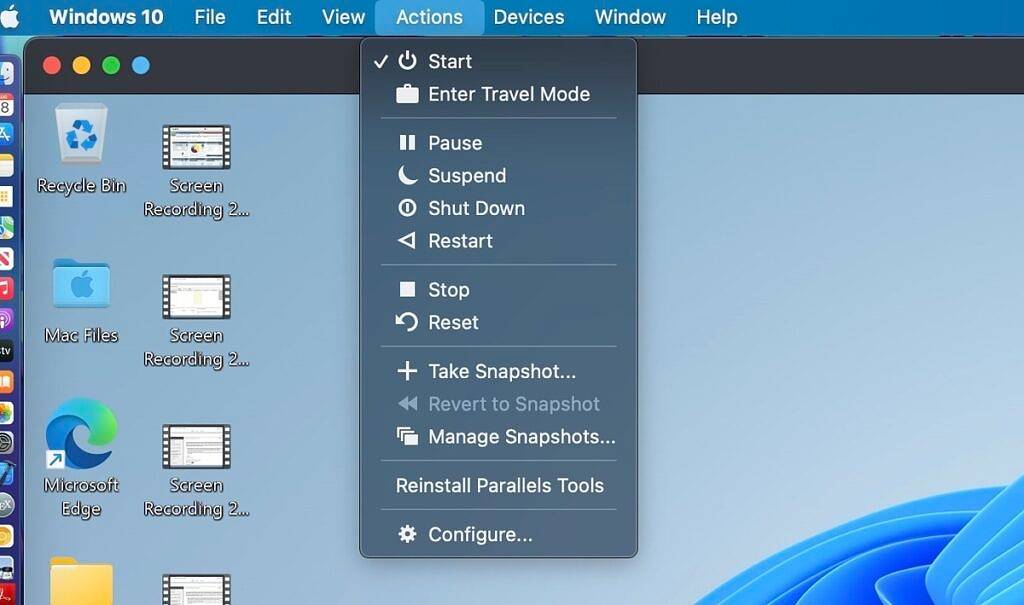The image size is (1024, 605).
Task: Select the Restart option in the menu
Action: point(460,241)
